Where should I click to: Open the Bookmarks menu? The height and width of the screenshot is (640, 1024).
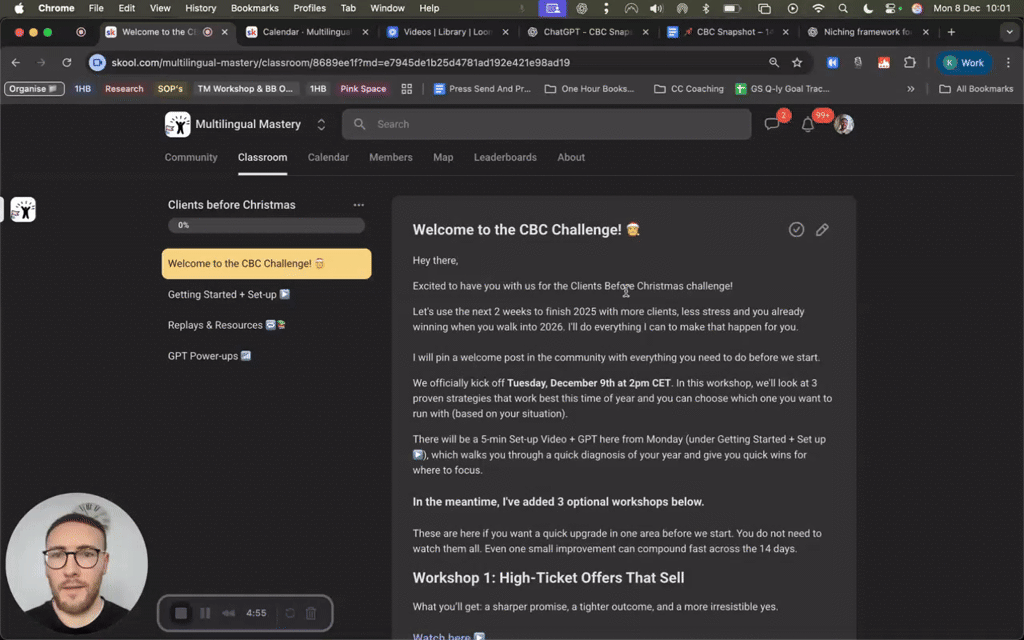(x=255, y=8)
